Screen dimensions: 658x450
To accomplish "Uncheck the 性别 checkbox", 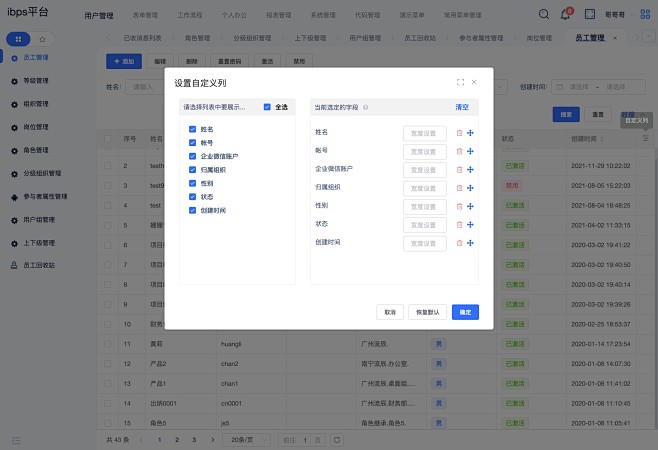I will (192, 183).
